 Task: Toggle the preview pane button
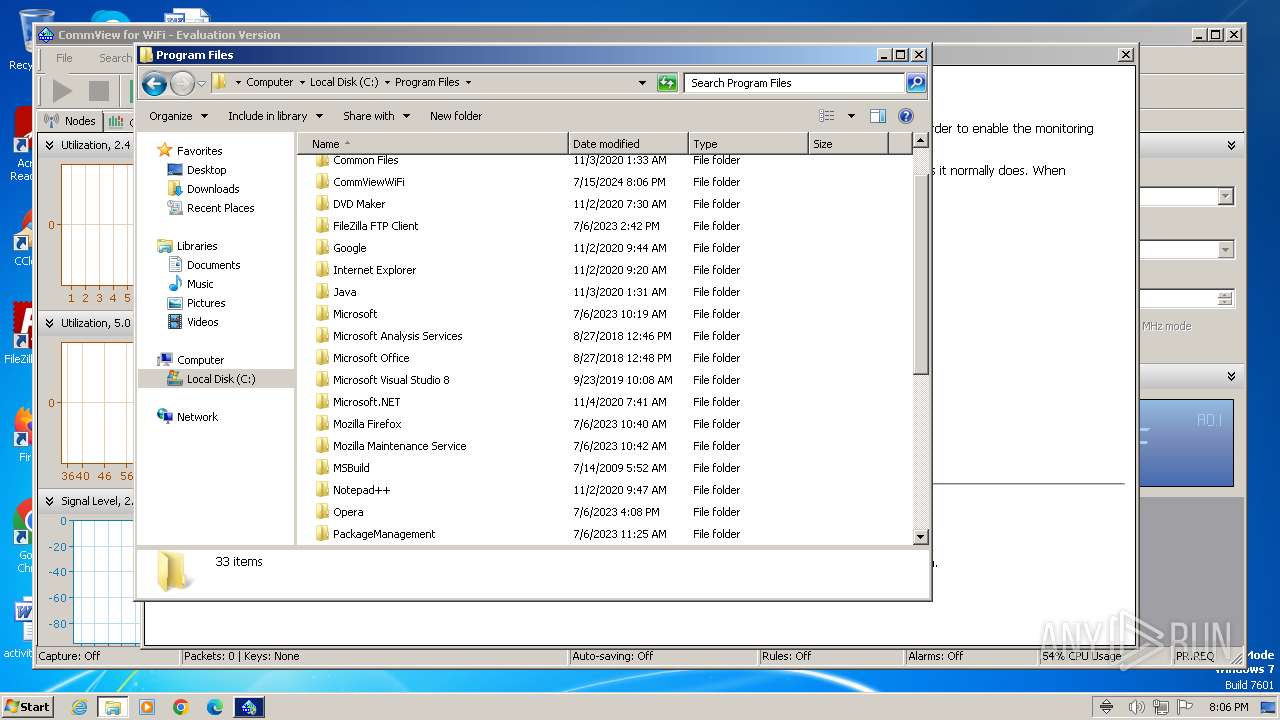click(877, 116)
